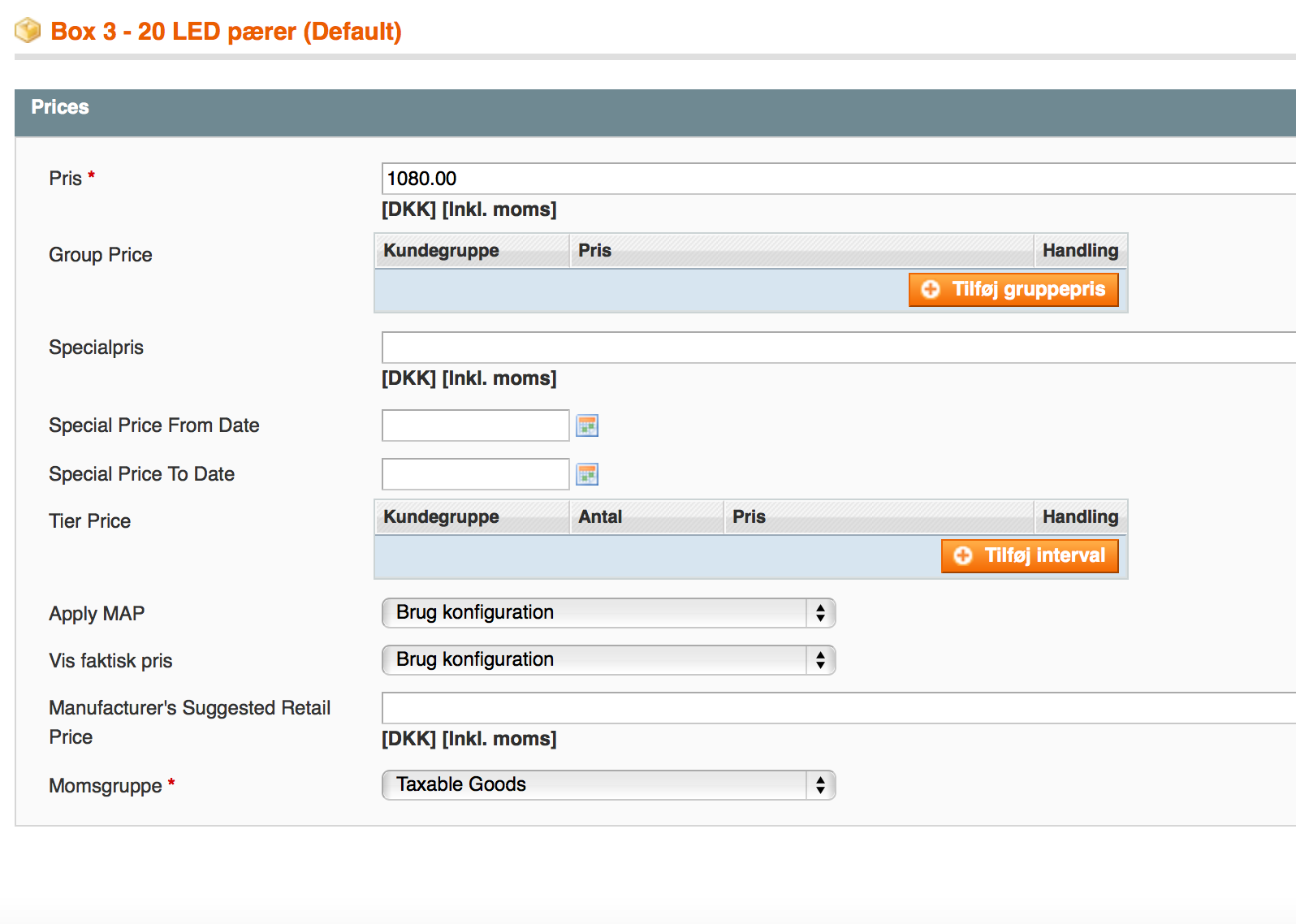
Task: Click the Prices section header
Action: coord(60,107)
